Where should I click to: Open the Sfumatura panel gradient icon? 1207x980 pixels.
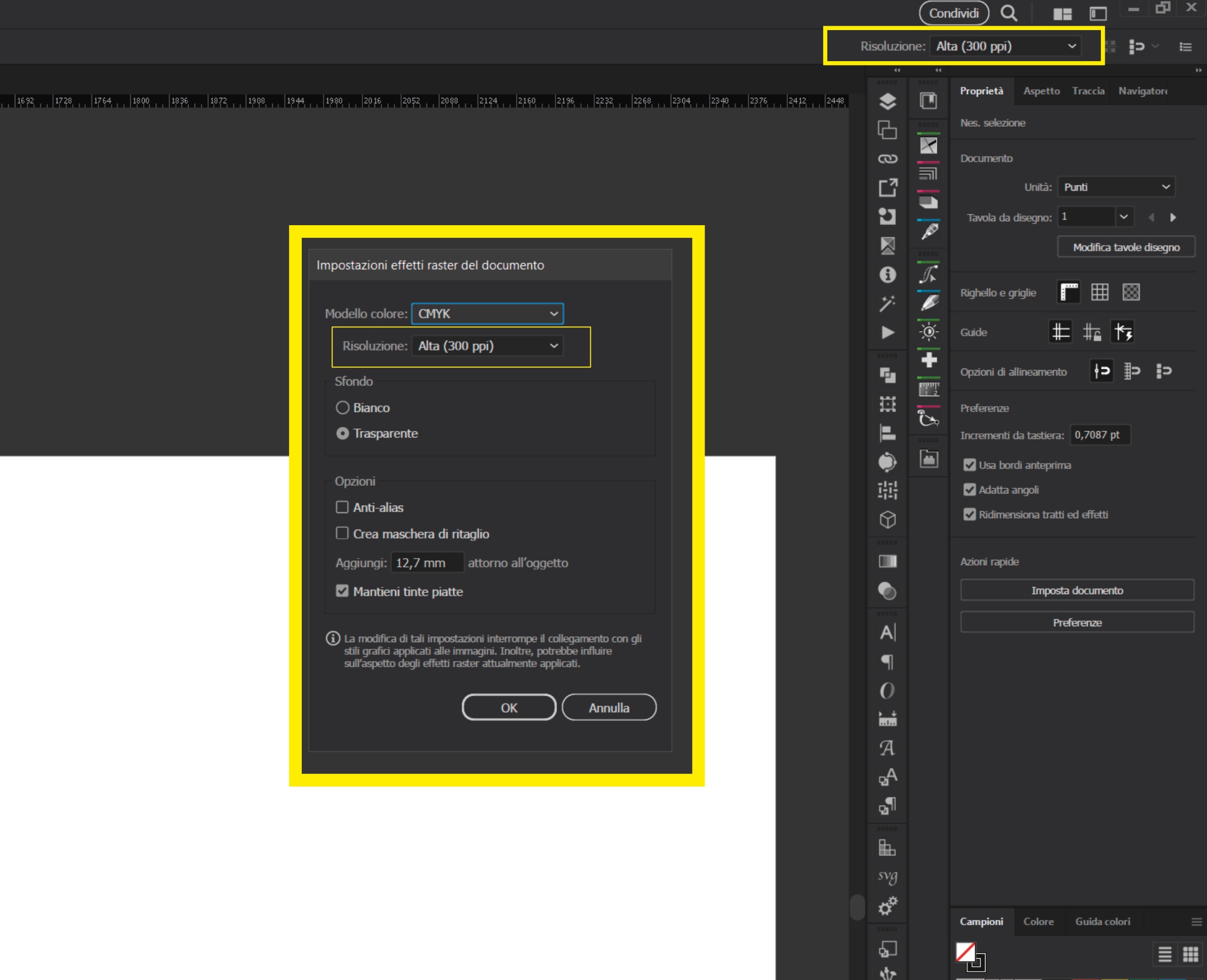(887, 561)
